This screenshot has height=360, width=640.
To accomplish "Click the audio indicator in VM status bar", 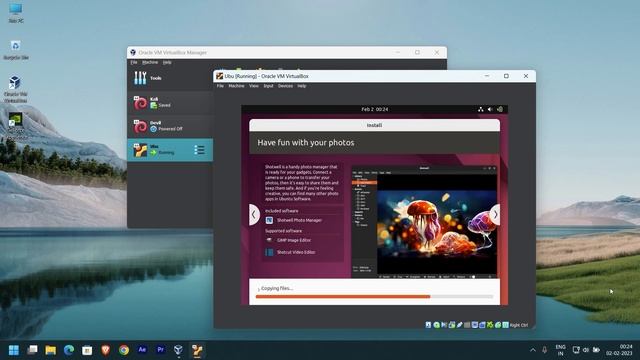I will [x=444, y=325].
